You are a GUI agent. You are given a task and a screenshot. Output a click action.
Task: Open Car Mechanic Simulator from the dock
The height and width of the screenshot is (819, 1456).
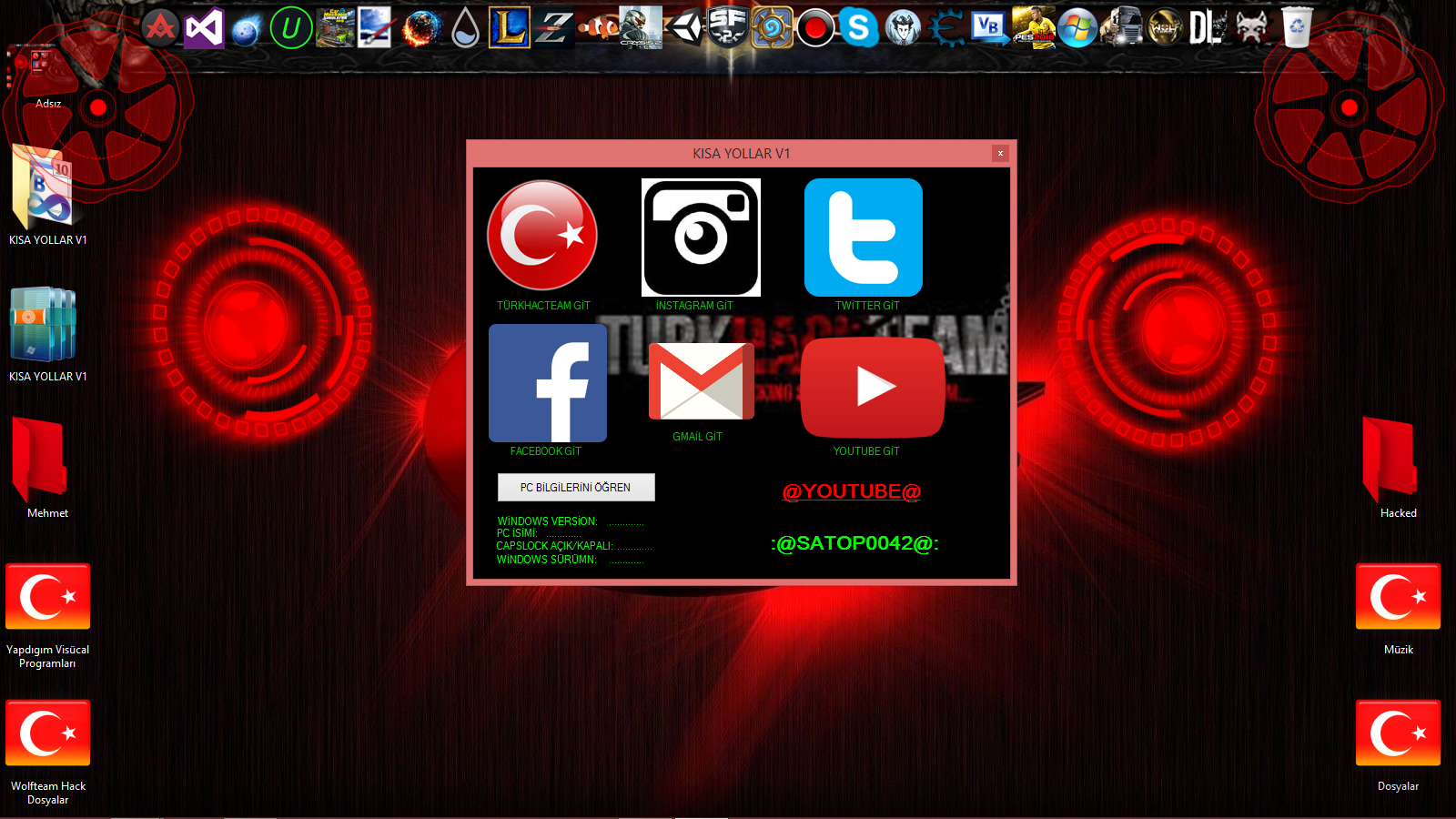coord(335,28)
